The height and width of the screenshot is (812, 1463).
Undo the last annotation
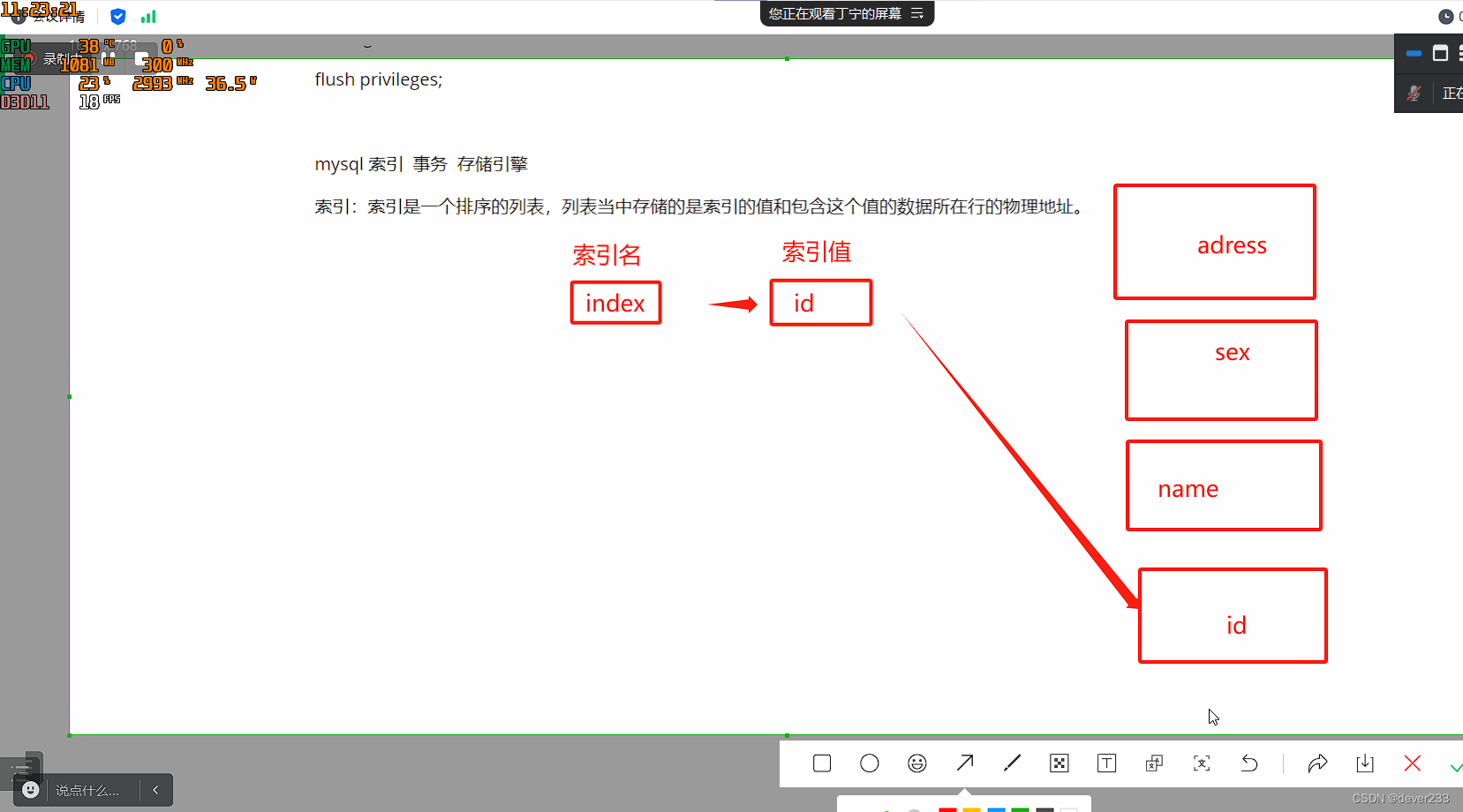click(1249, 763)
